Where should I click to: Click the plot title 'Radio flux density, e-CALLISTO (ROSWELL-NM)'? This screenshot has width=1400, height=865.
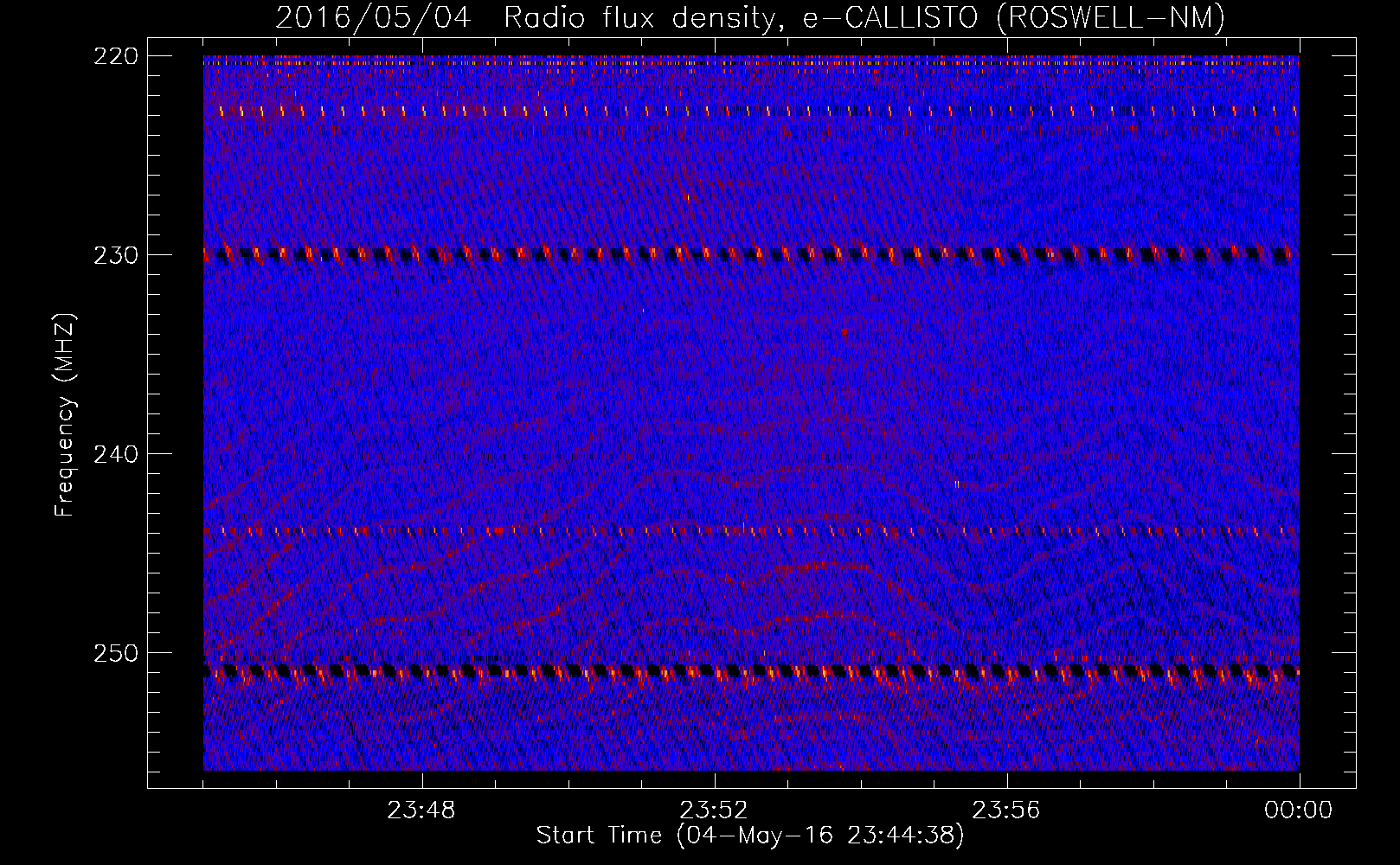pos(864,17)
